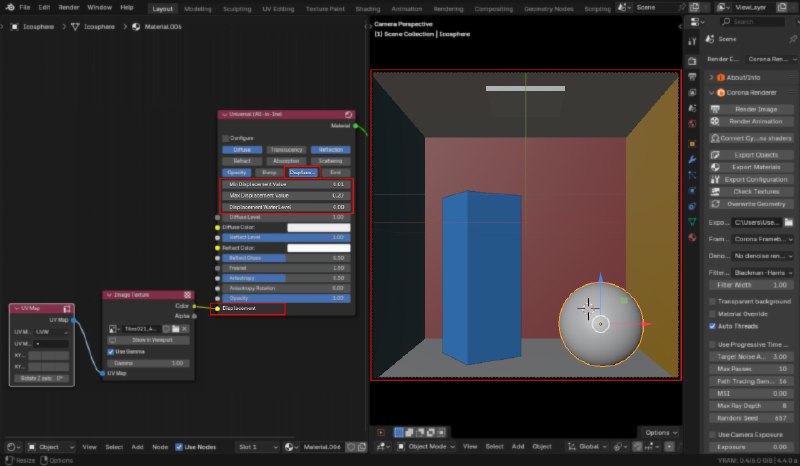Open the View Layer properties tab
Screen dimensions: 800x466
pyautogui.click(x=692, y=93)
